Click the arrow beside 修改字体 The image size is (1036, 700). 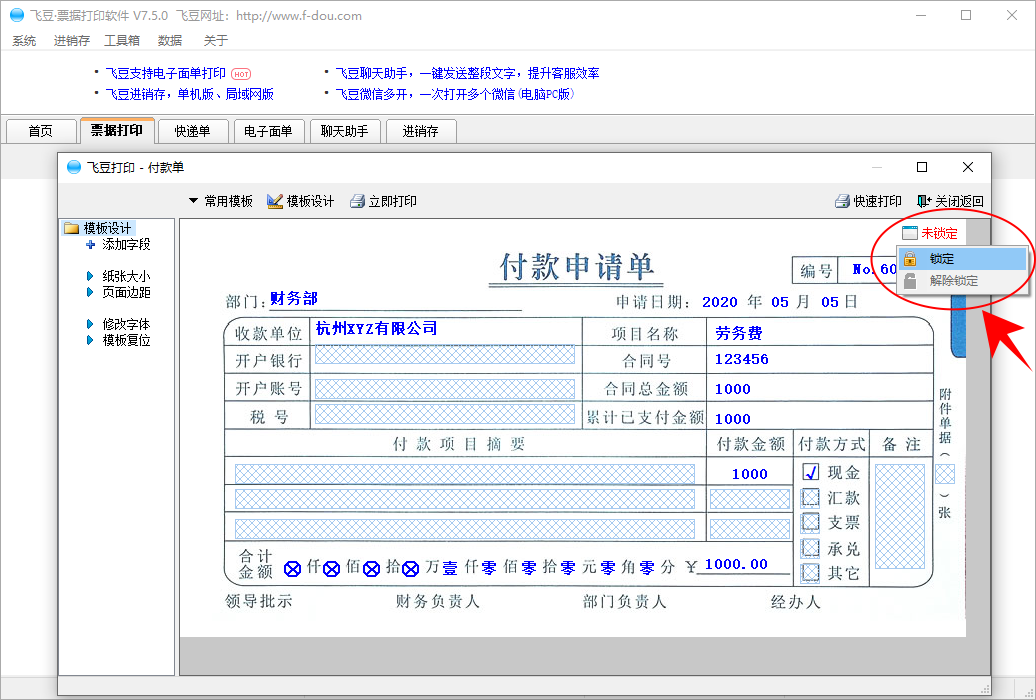(x=90, y=324)
